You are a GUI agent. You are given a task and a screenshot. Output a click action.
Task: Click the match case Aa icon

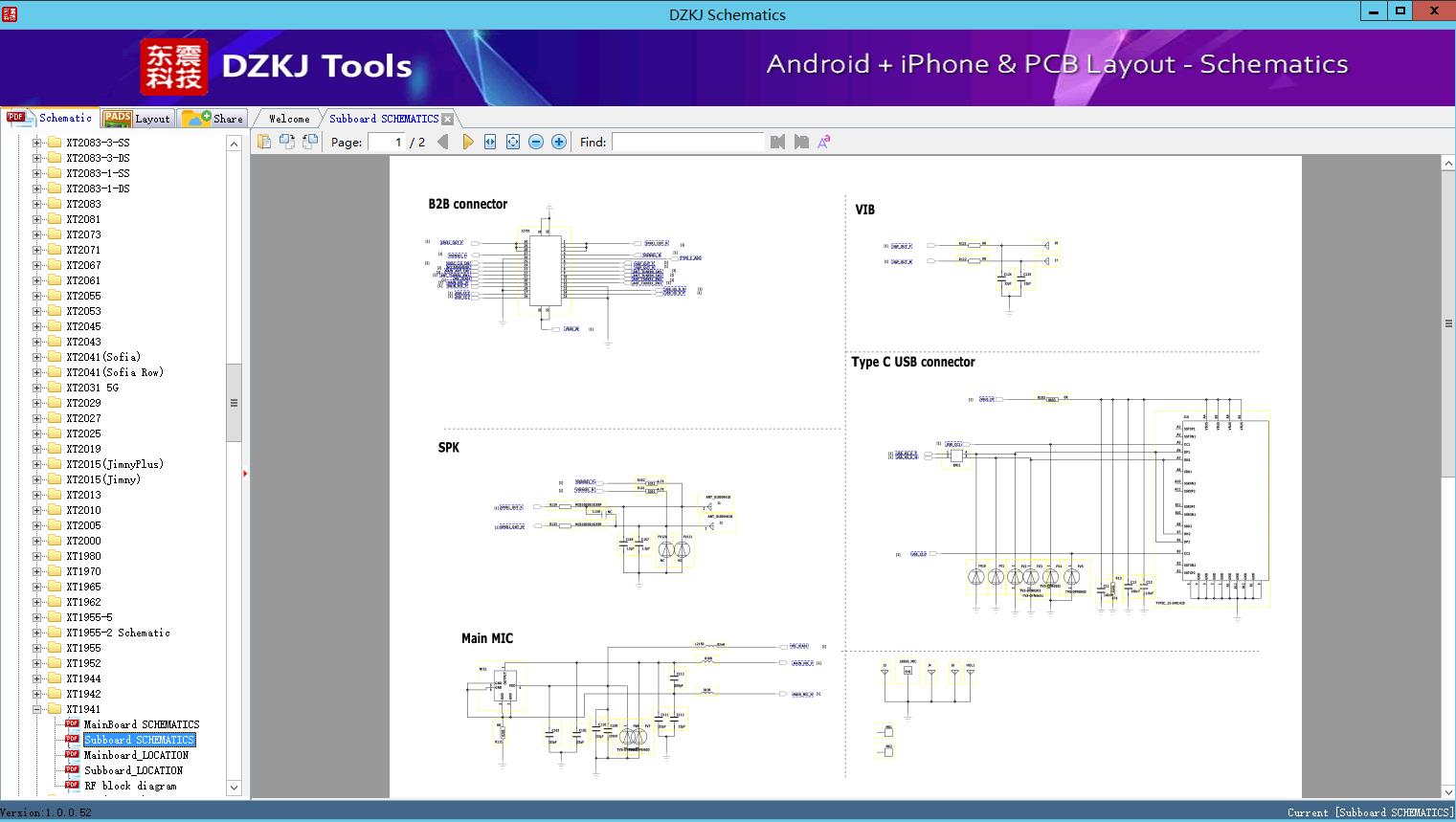(x=823, y=142)
